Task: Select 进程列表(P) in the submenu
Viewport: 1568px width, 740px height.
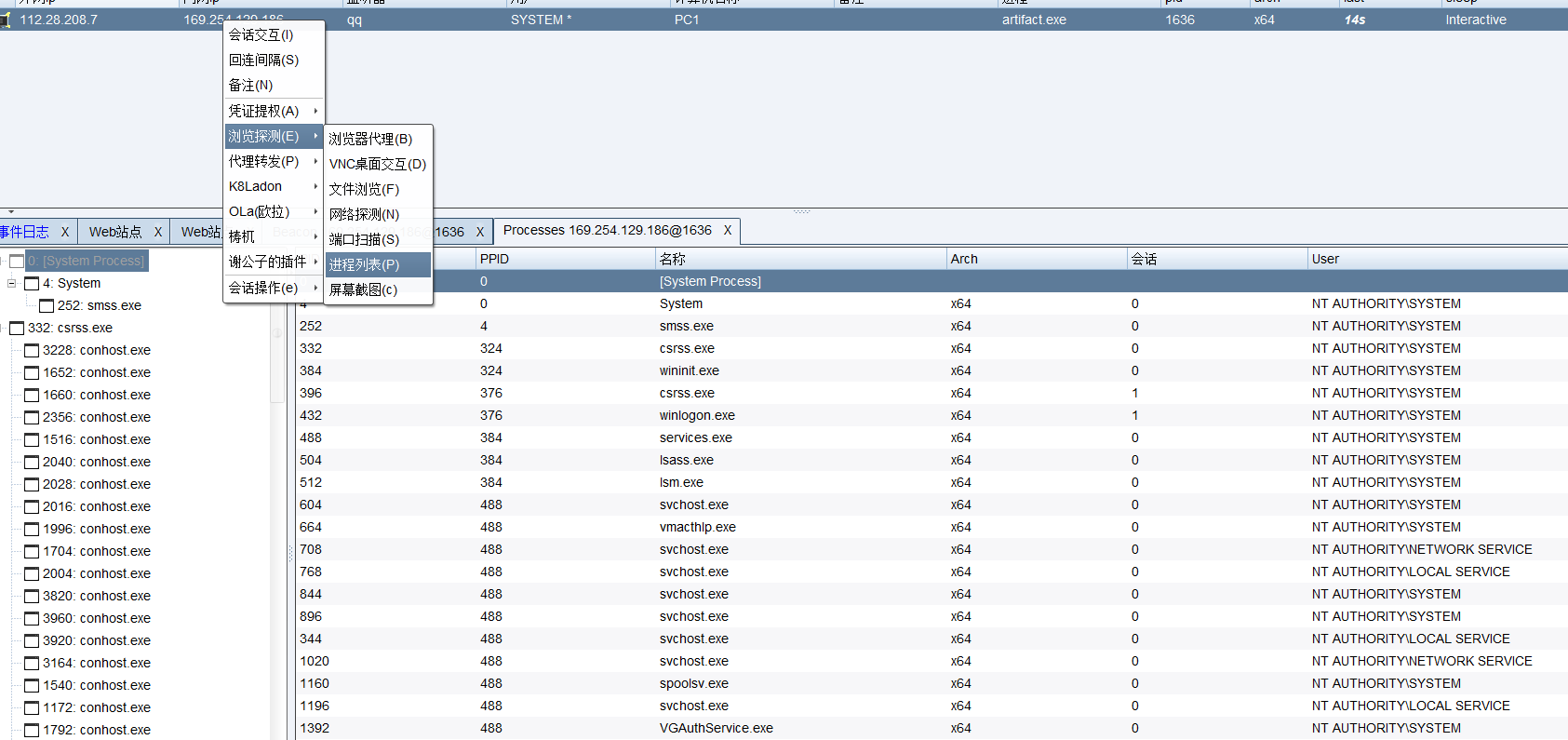Action: (378, 264)
